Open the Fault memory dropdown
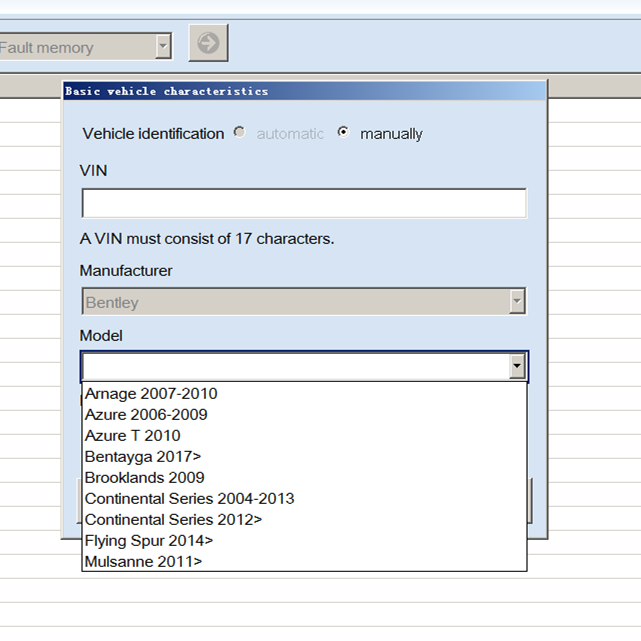The height and width of the screenshot is (641, 641). point(163,46)
